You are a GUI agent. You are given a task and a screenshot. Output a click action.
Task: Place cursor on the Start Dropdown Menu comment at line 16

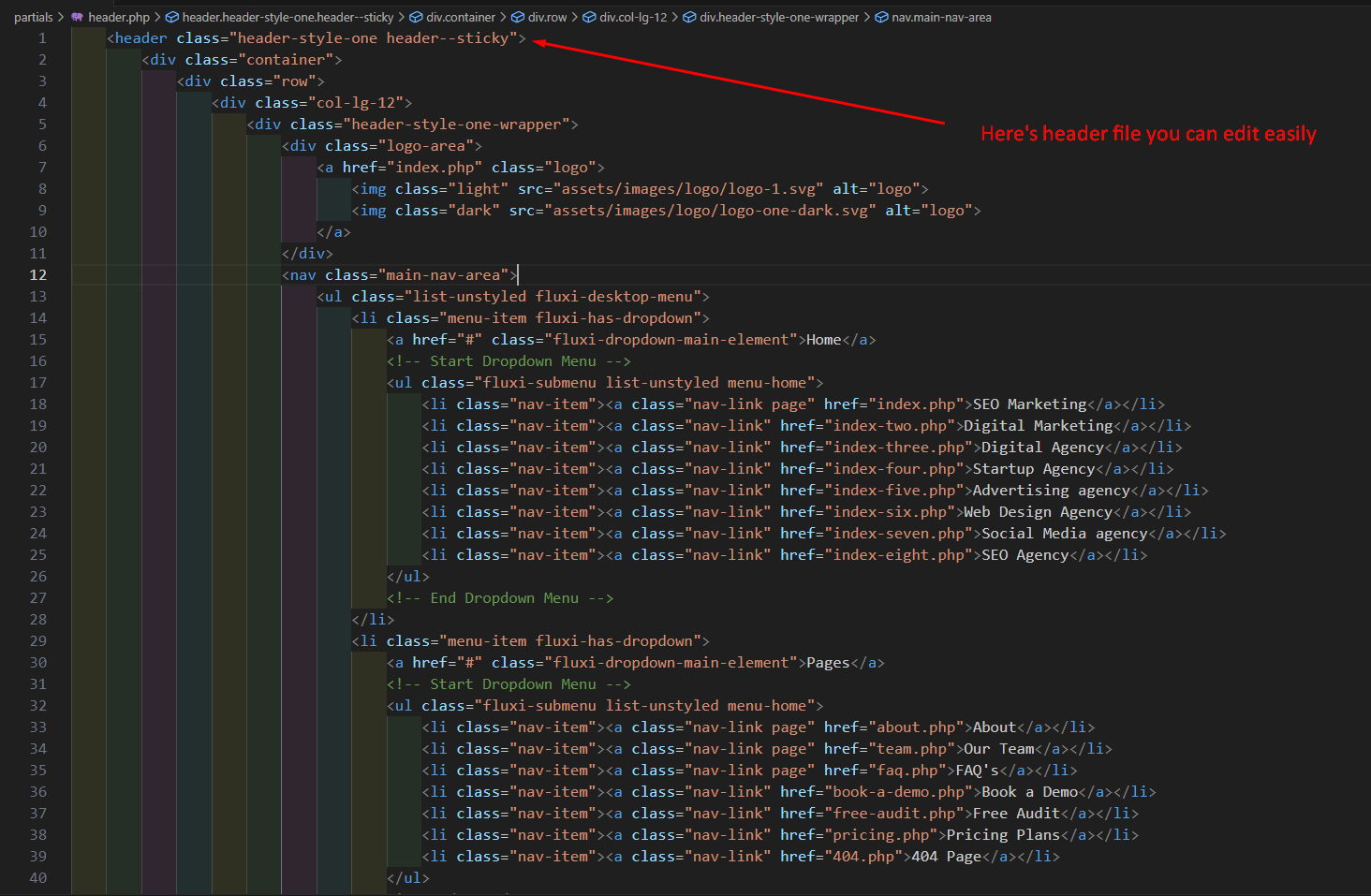tap(512, 361)
